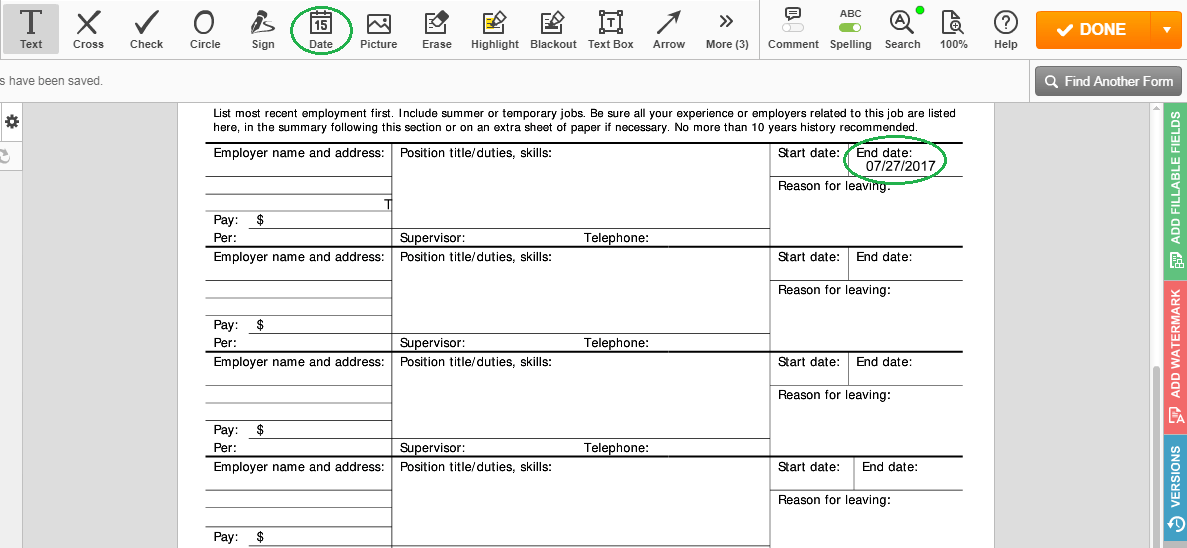Click the first 'Telephone:' label
This screenshot has height=548, width=1187.
tap(616, 238)
